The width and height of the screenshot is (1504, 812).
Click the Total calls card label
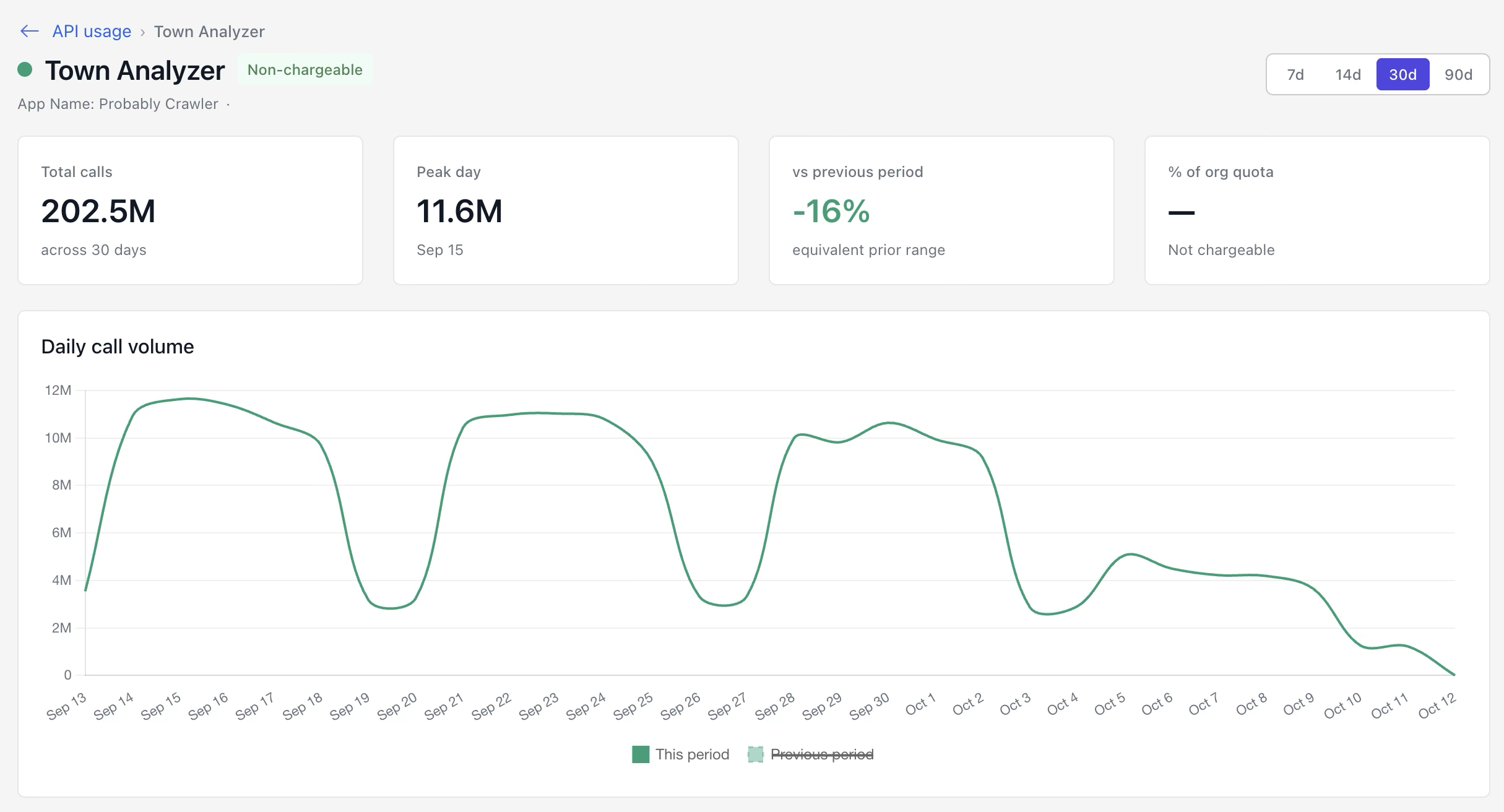tap(77, 172)
